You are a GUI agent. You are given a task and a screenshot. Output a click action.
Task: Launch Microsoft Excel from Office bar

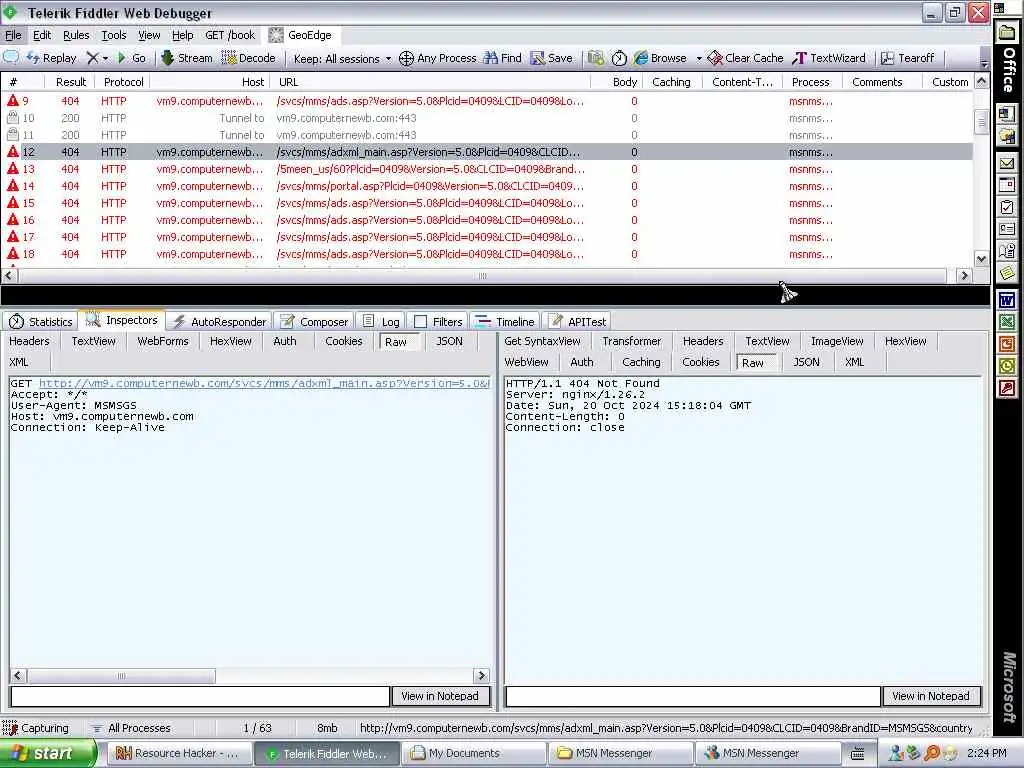click(1007, 321)
